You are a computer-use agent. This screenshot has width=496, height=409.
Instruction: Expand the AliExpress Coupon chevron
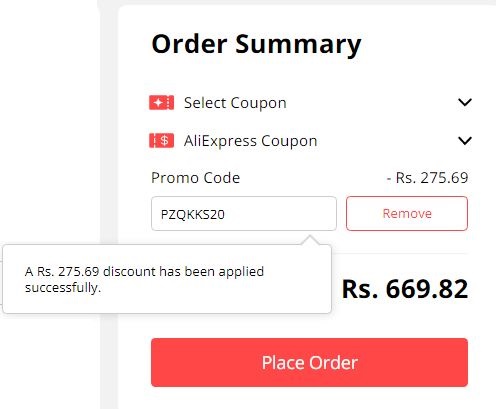465,140
